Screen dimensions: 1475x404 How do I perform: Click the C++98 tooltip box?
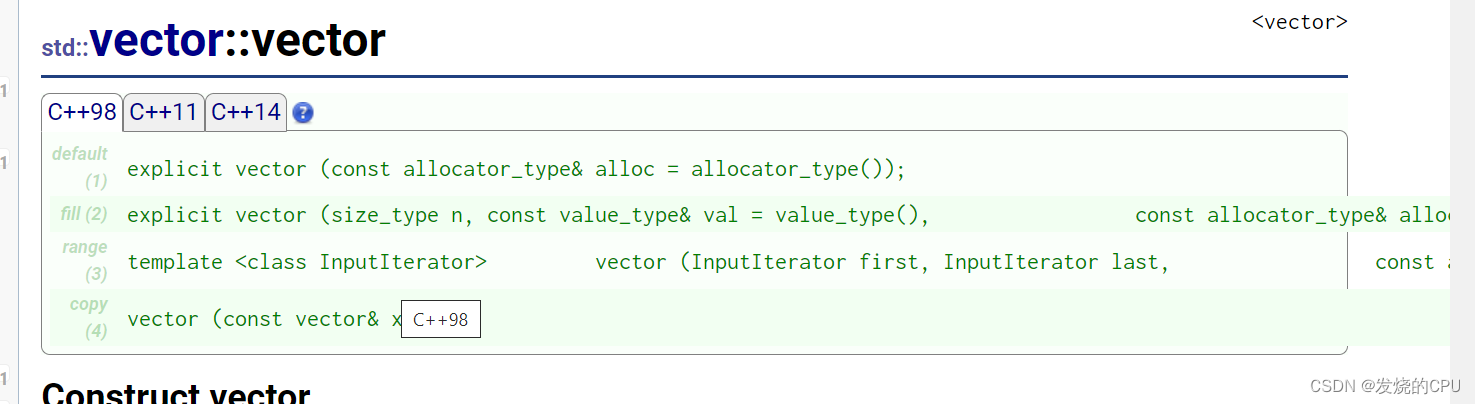point(440,319)
